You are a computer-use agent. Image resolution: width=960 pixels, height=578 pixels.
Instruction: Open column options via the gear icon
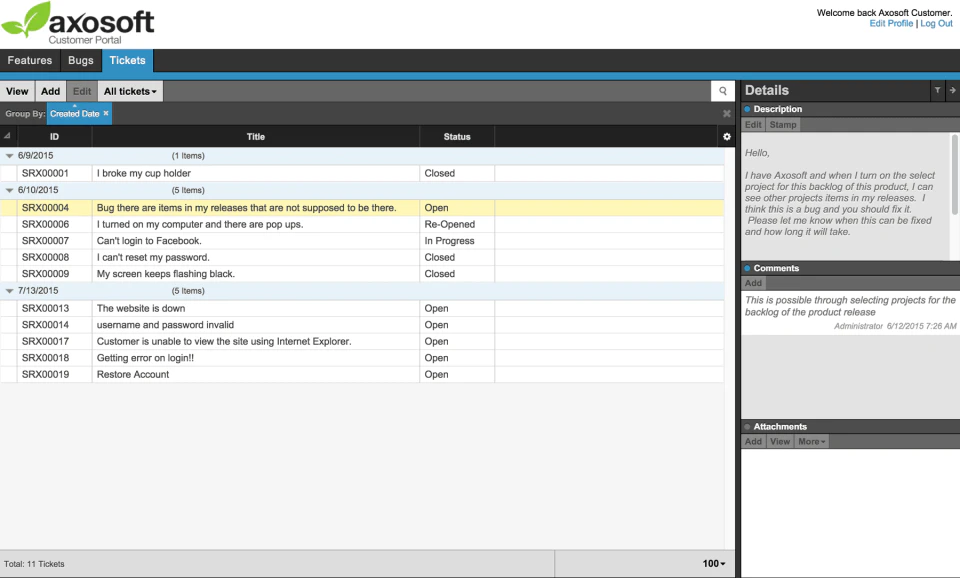(x=727, y=136)
